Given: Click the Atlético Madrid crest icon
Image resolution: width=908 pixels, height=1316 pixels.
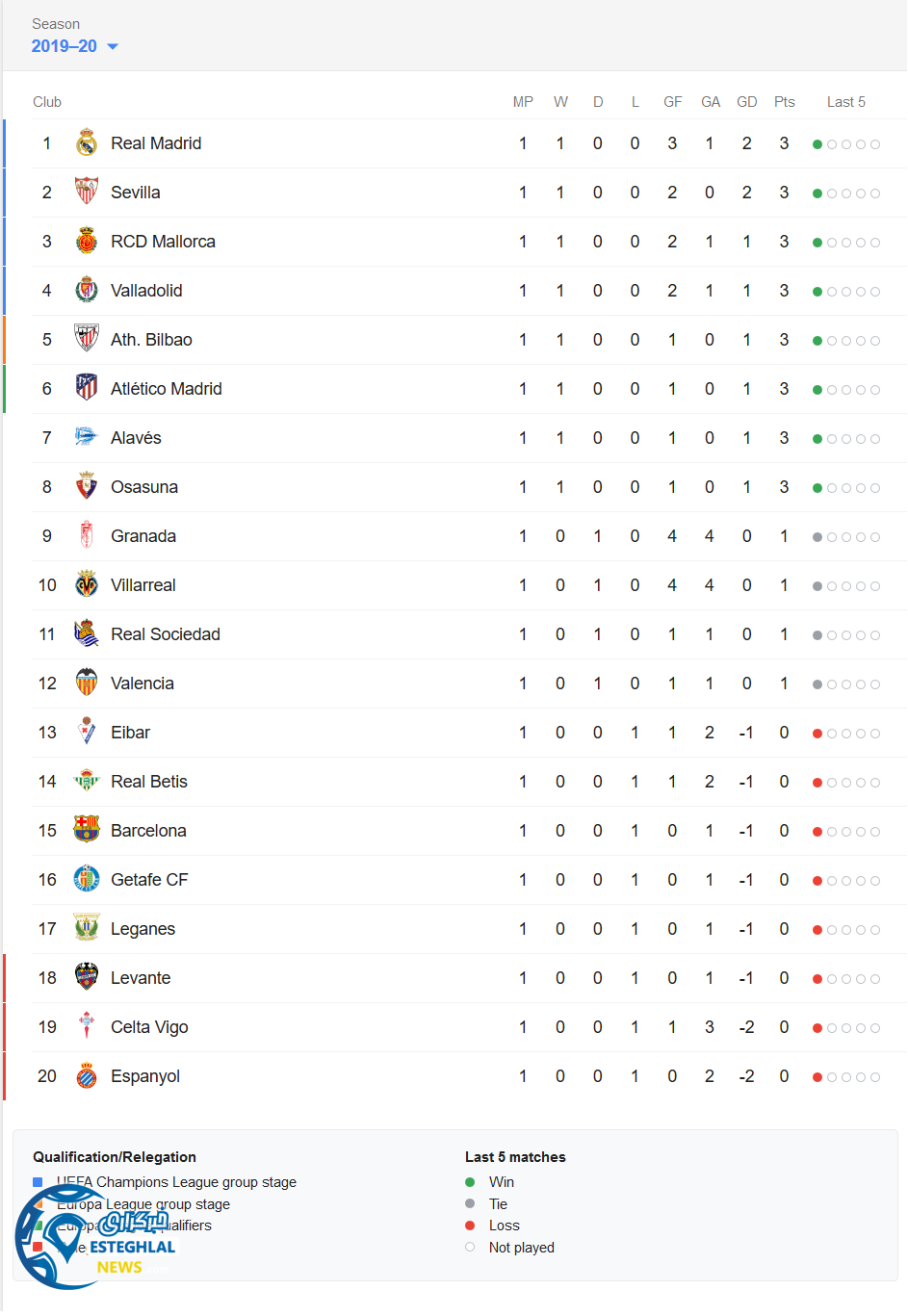Looking at the screenshot, I should click(87, 389).
